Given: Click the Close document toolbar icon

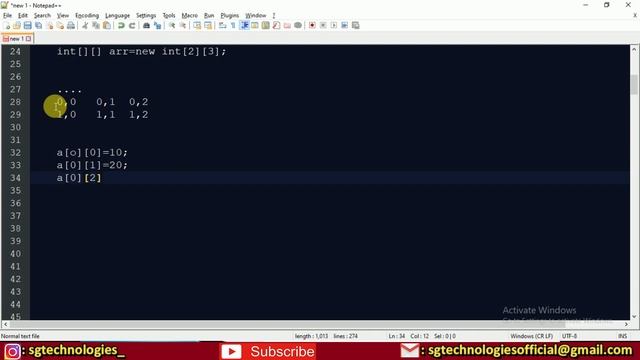Looking at the screenshot, I should coord(49,25).
